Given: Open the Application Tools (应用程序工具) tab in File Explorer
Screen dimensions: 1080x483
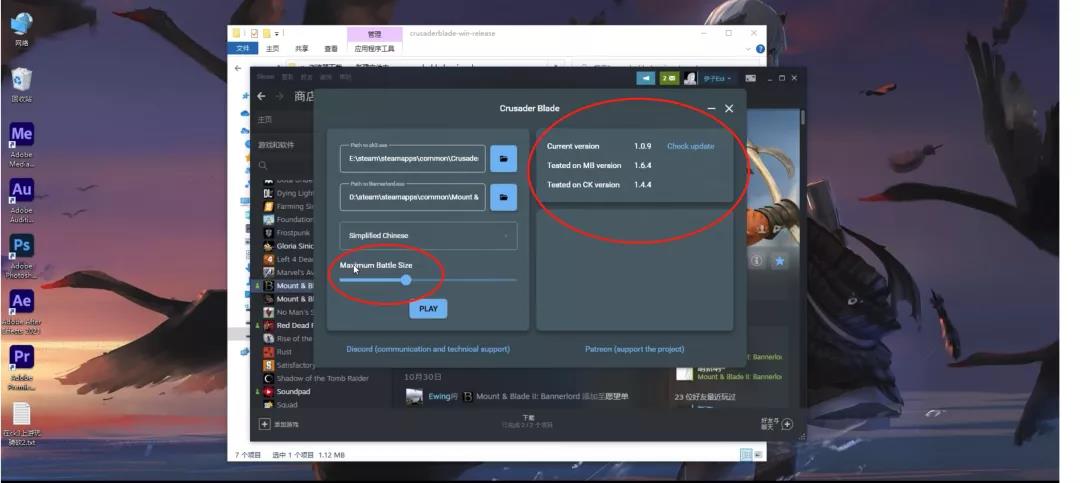Looking at the screenshot, I should tap(375, 49).
